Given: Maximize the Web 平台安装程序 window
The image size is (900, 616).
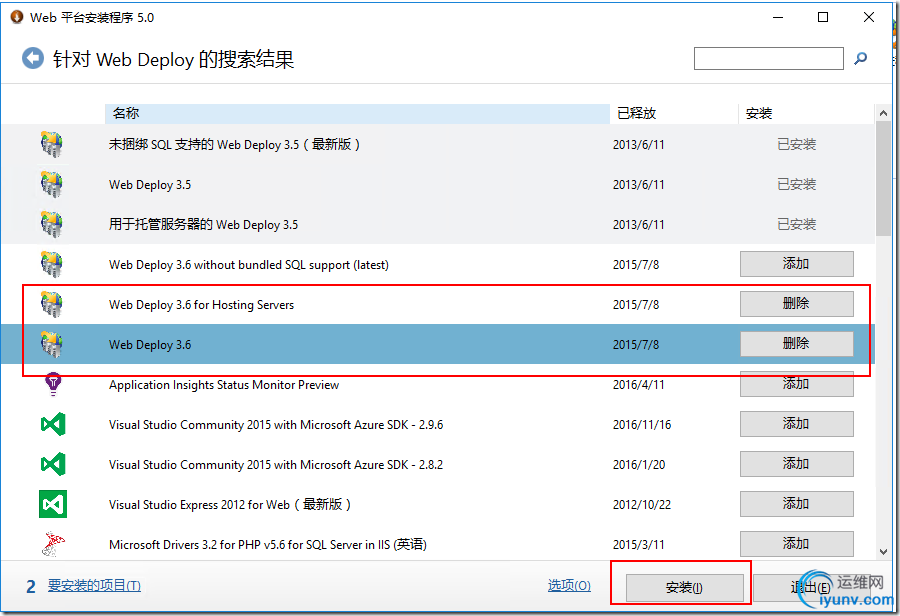Looking at the screenshot, I should (x=823, y=17).
